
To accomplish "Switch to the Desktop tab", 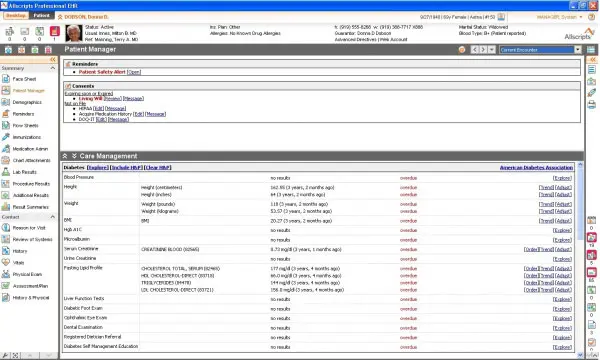I will click(16, 16).
